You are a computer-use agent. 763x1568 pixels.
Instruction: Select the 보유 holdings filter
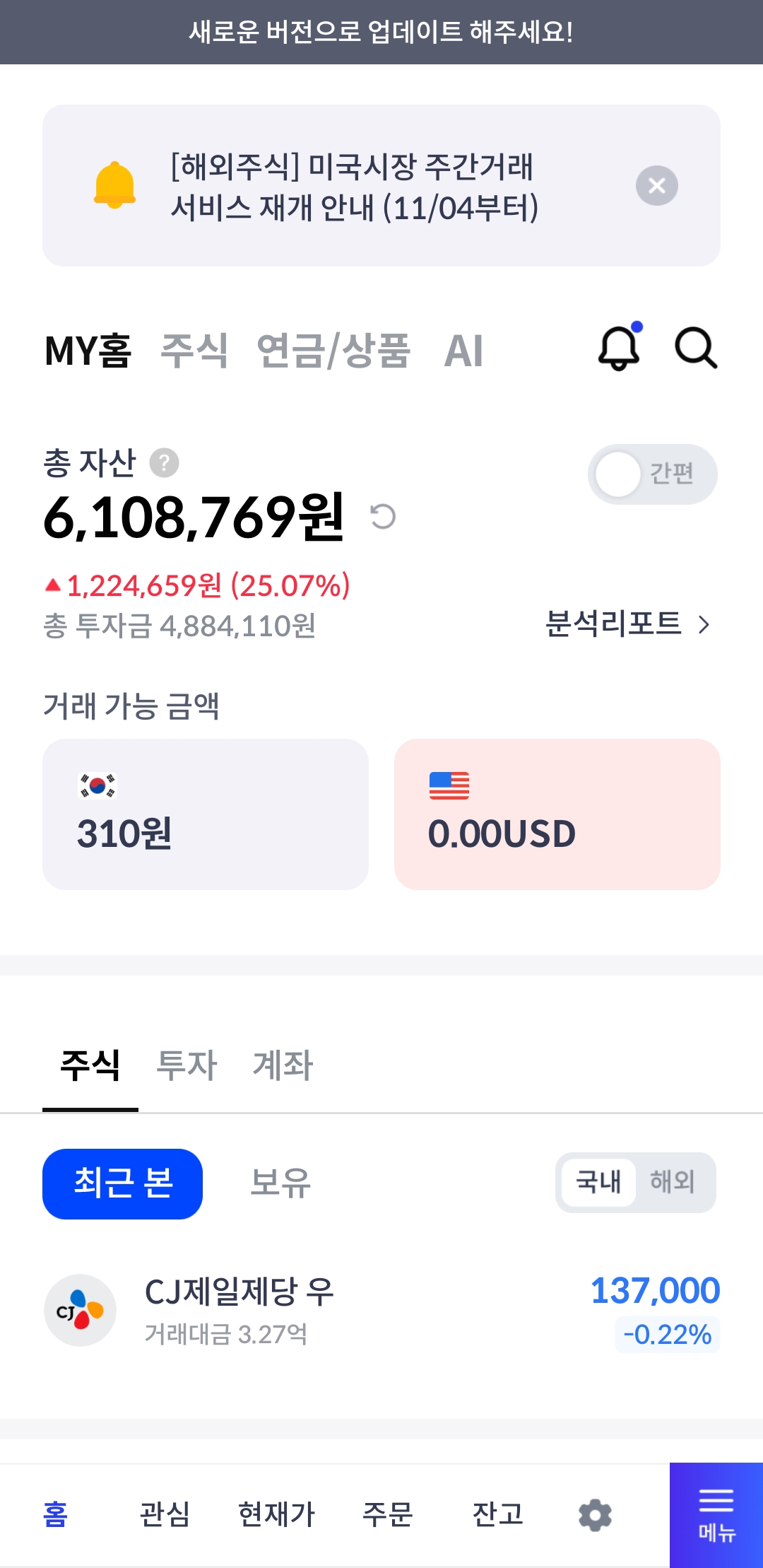(280, 1183)
